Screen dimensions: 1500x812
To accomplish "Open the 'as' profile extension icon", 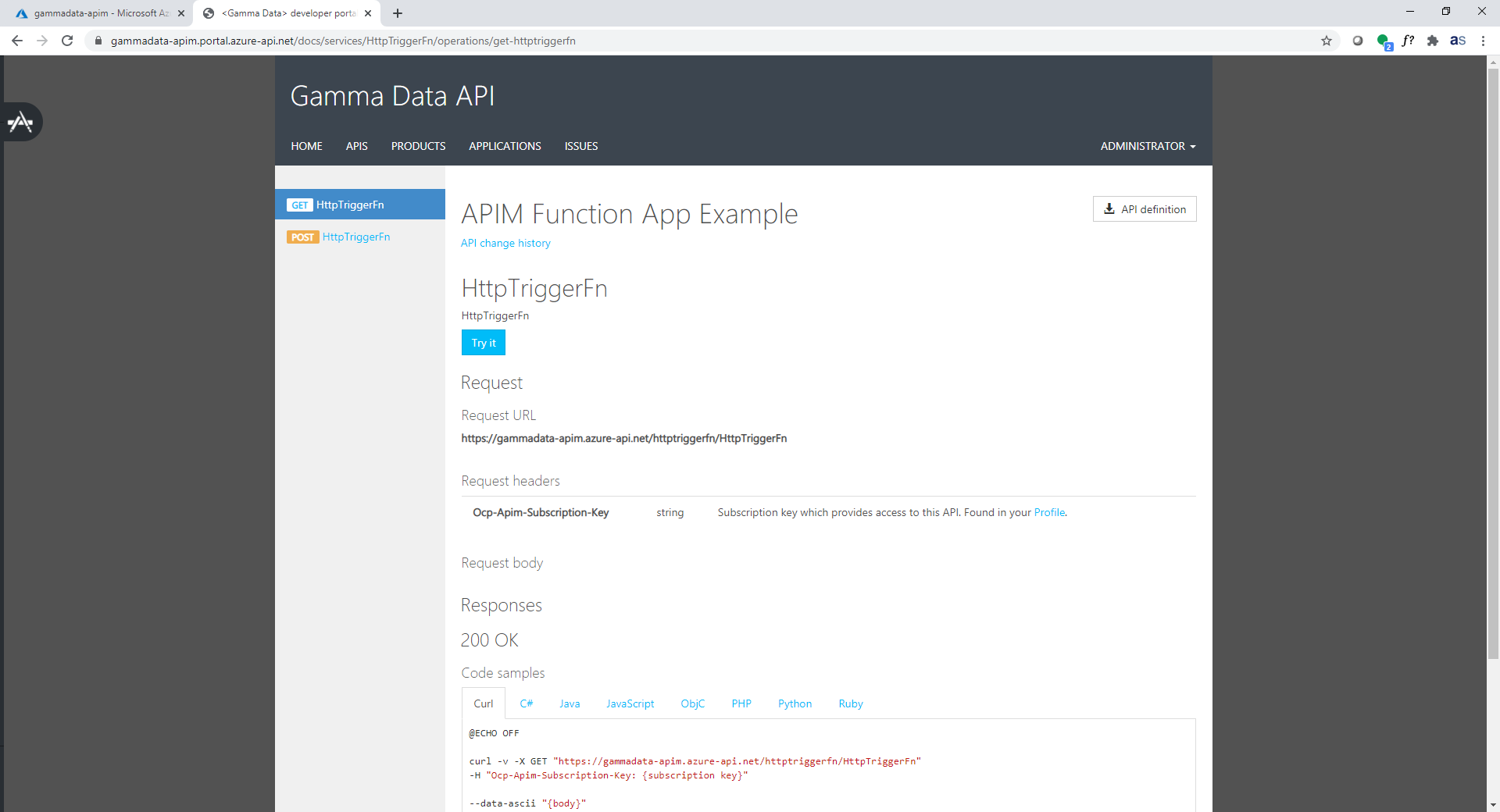I will 1458,41.
